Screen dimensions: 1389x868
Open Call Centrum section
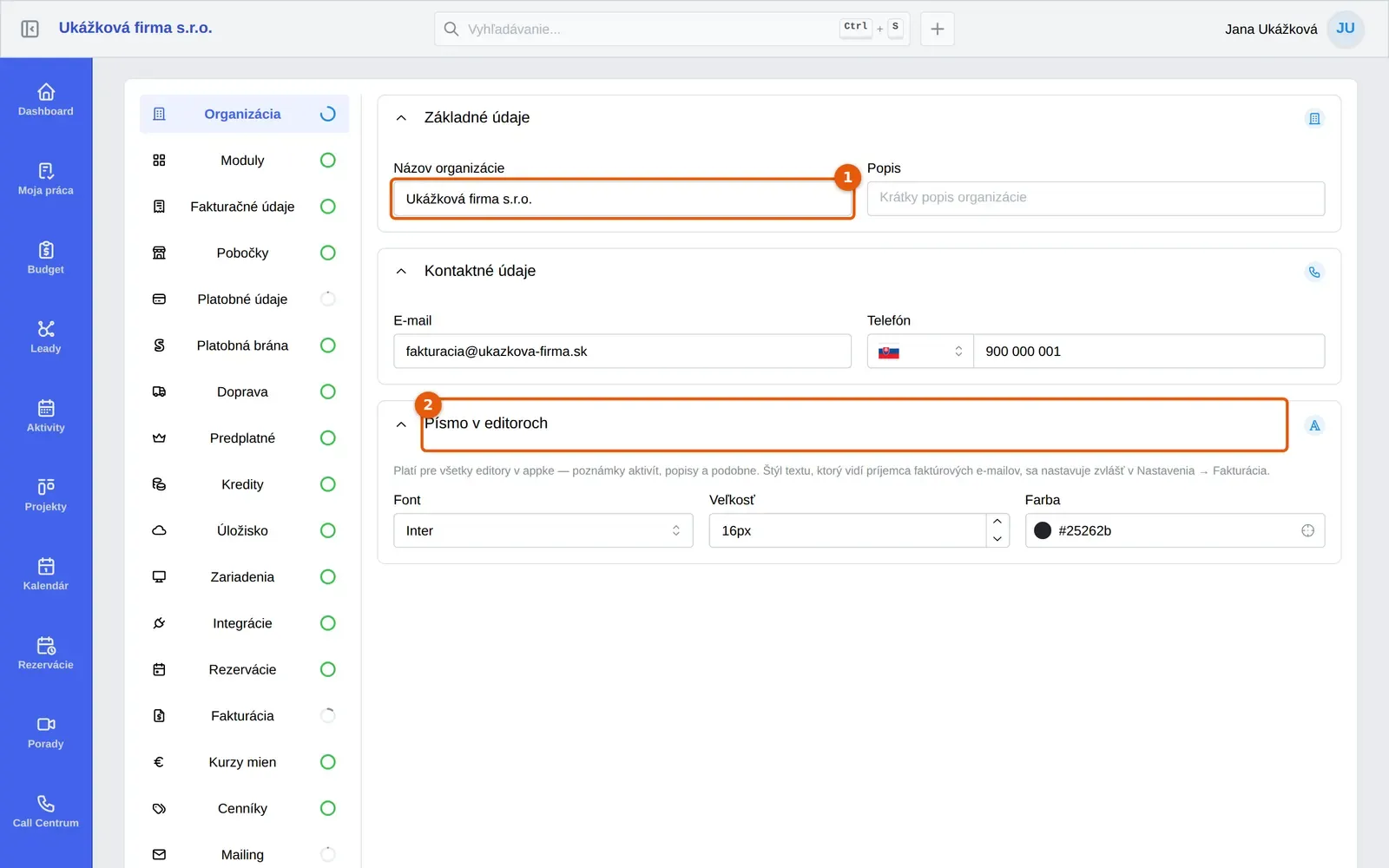coord(46,811)
